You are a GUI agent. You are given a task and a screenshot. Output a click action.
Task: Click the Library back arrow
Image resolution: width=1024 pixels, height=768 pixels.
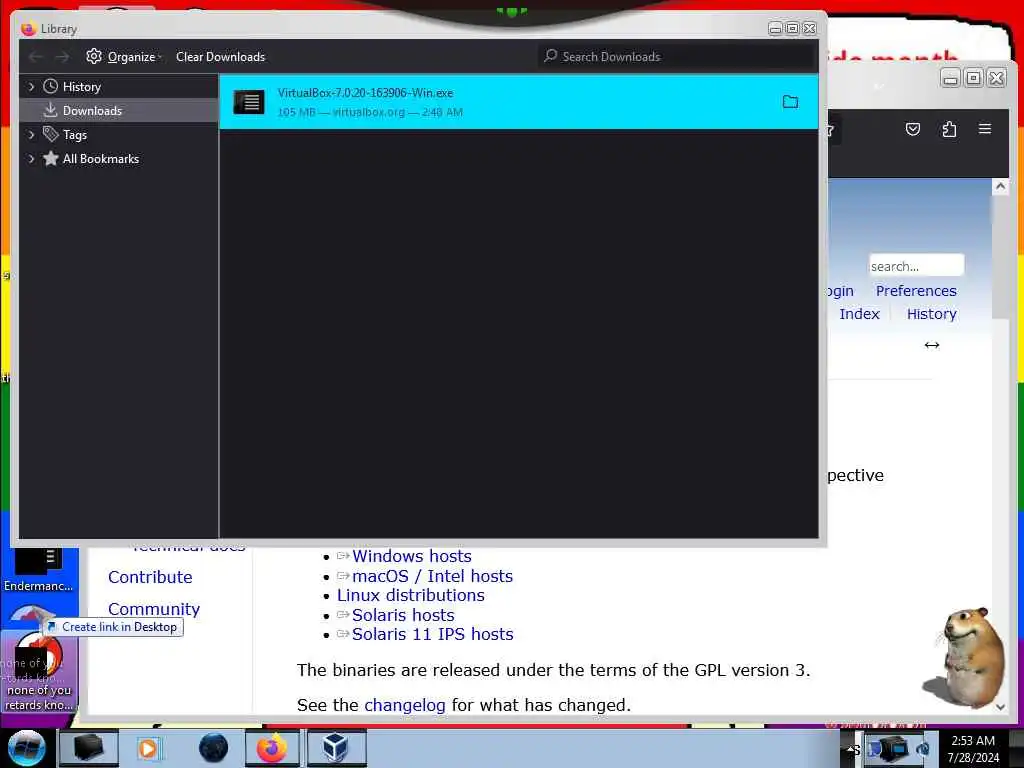point(36,57)
